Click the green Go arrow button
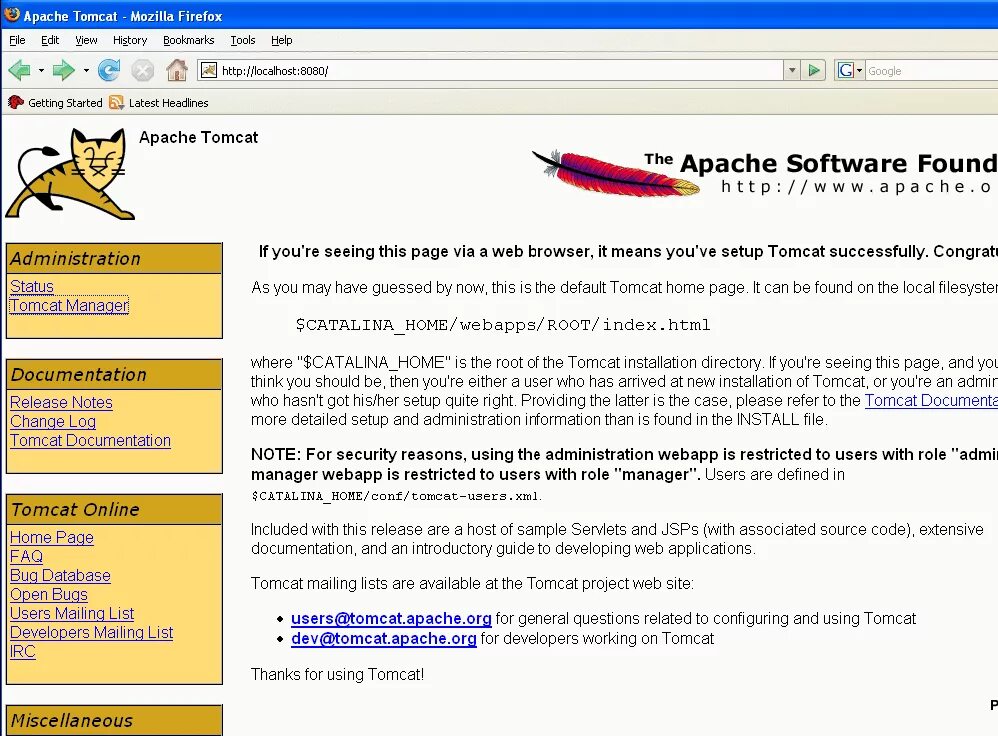The width and height of the screenshot is (998, 736). (813, 70)
